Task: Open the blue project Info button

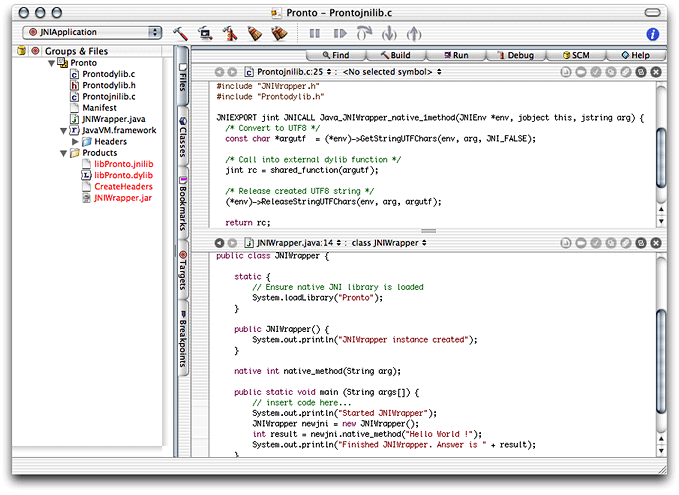Action: (653, 34)
